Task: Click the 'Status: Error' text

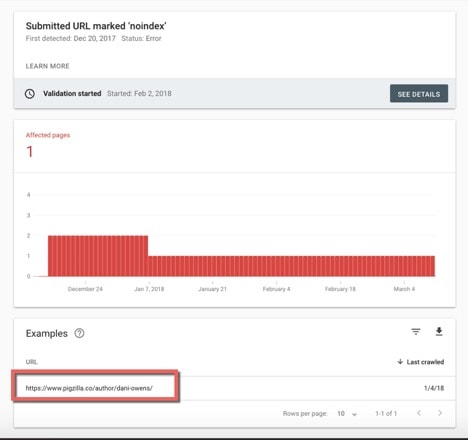Action: 141,38
